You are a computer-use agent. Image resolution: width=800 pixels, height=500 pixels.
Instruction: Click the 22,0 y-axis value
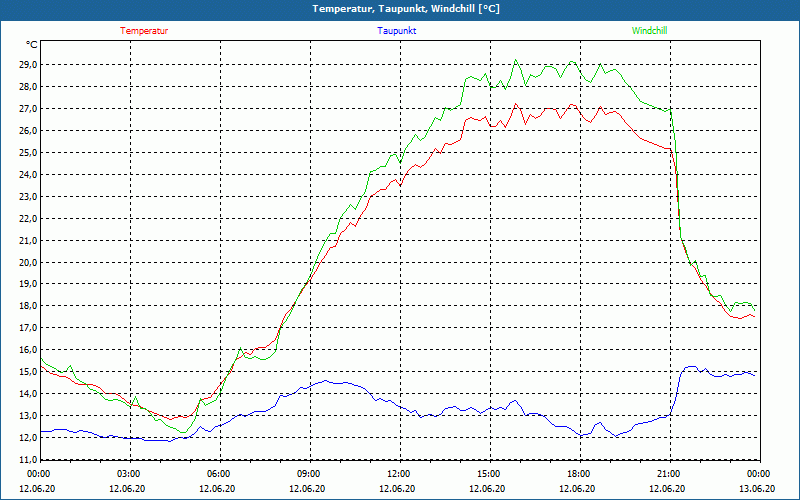tap(29, 218)
